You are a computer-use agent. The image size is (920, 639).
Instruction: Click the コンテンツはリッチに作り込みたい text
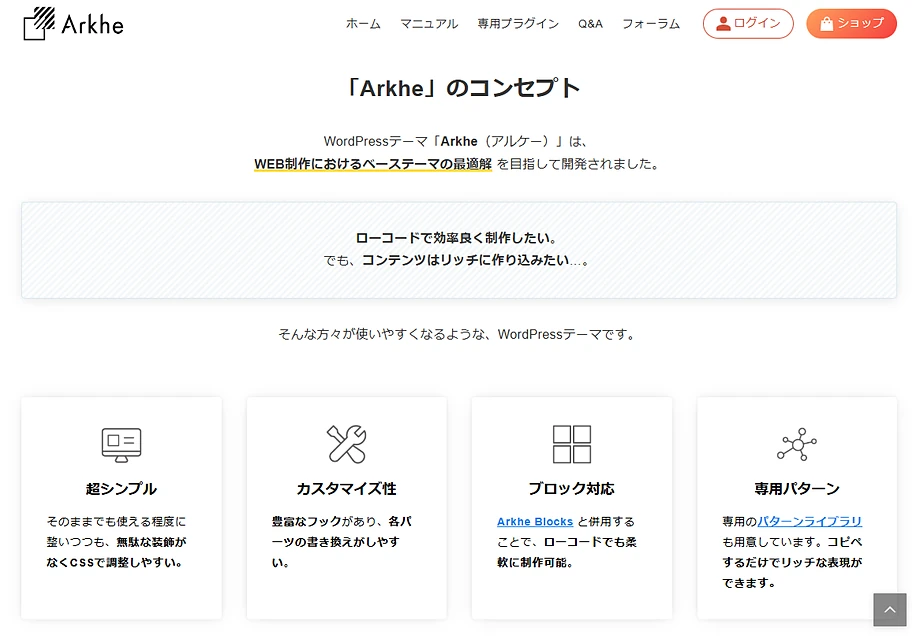465,260
